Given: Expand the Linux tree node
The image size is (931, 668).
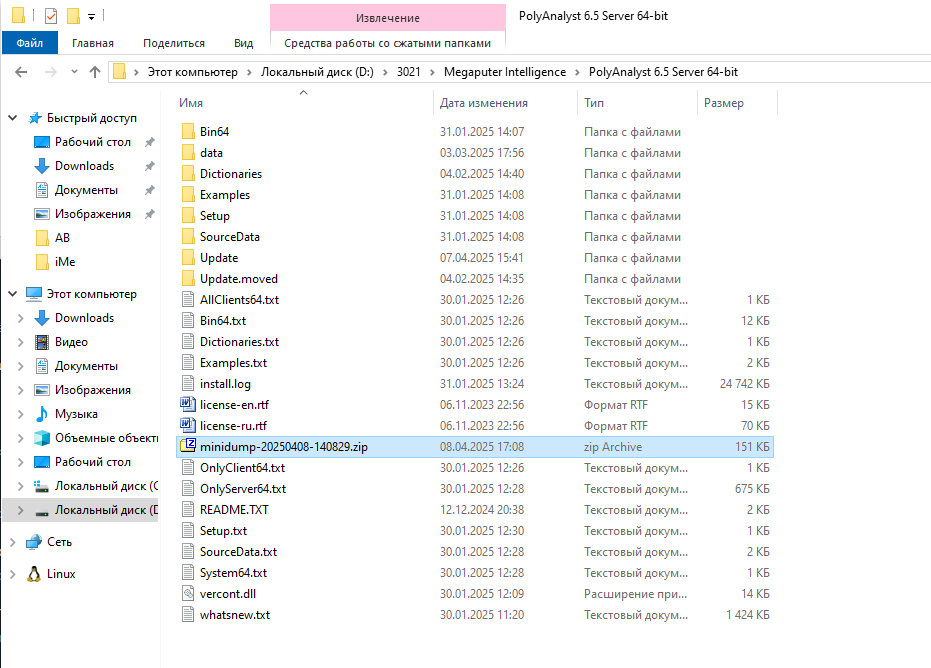Looking at the screenshot, I should pos(12,574).
